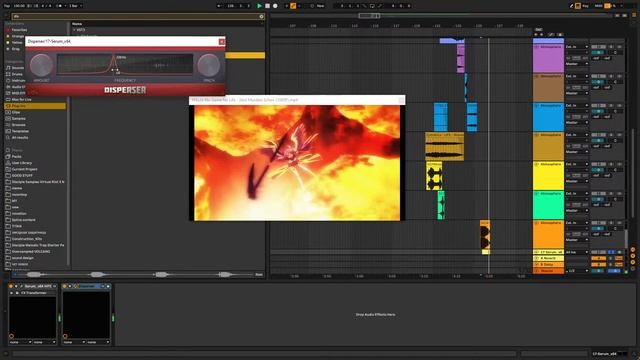Toggle the metronome in the control bar

59,6
